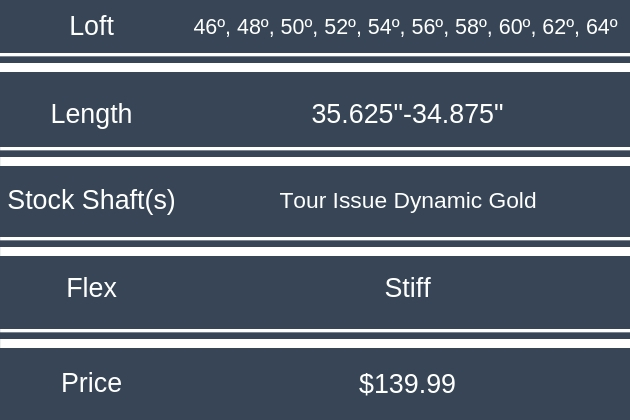Select the Stiff flex value
This screenshot has width=630, height=420.
[x=407, y=288]
